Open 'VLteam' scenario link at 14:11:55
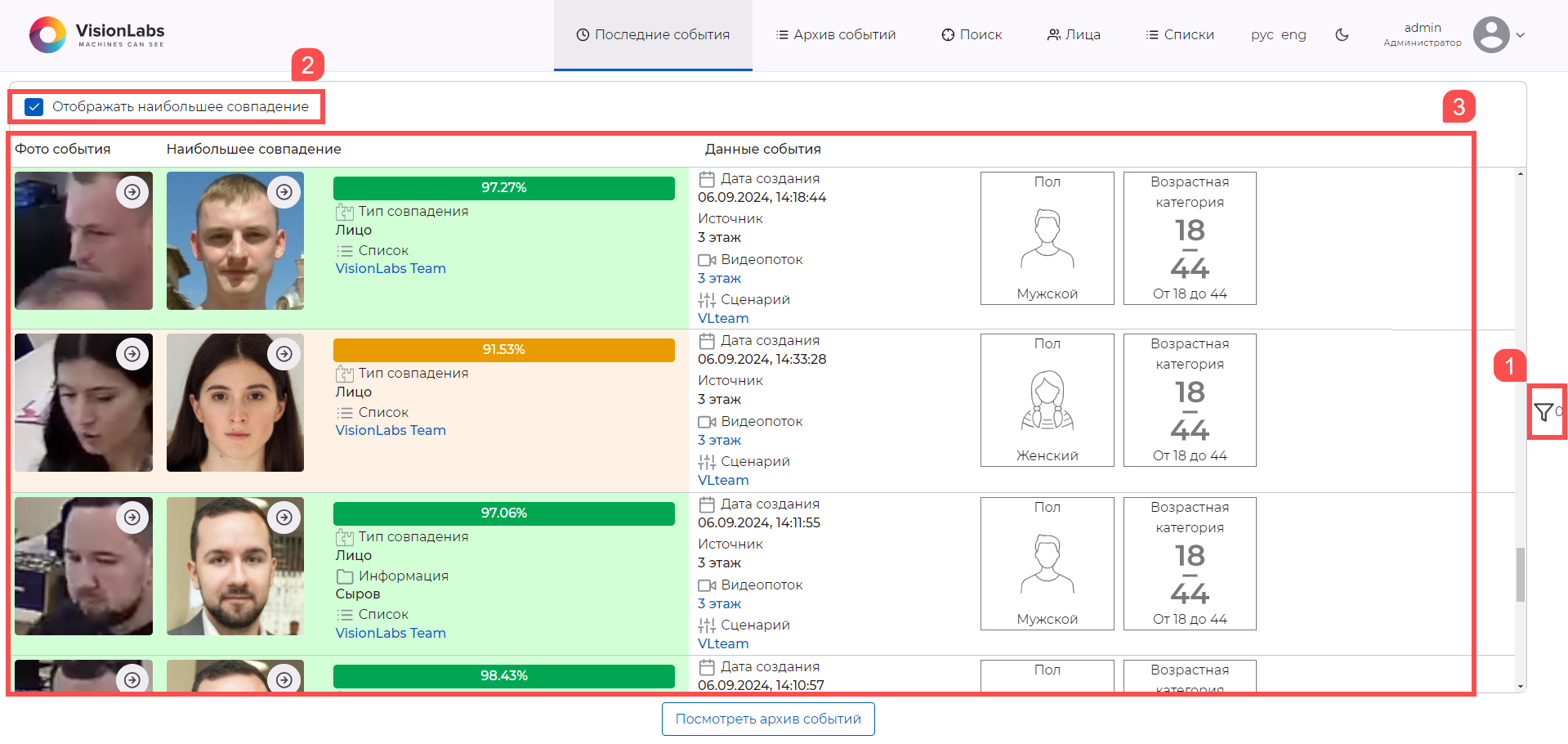Viewport: 1568px width, 744px height. coord(723,644)
